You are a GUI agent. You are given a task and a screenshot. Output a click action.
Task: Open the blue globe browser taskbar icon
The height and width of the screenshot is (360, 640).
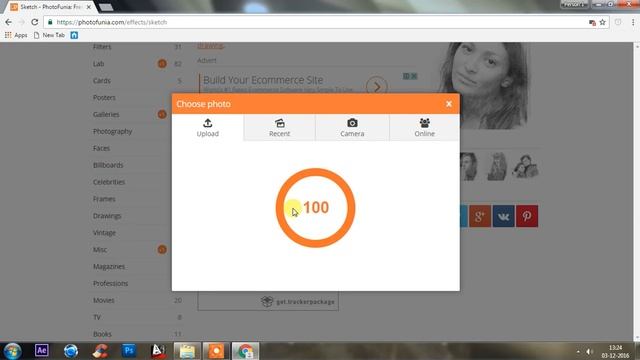[71, 351]
